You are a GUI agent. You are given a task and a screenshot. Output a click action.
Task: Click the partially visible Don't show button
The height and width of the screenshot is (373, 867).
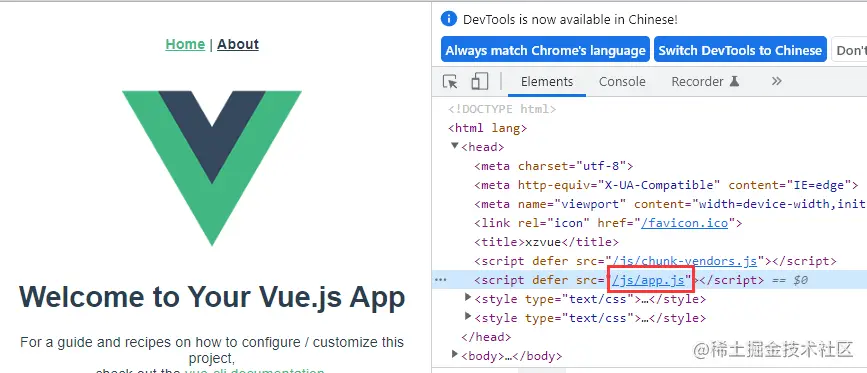coord(849,50)
